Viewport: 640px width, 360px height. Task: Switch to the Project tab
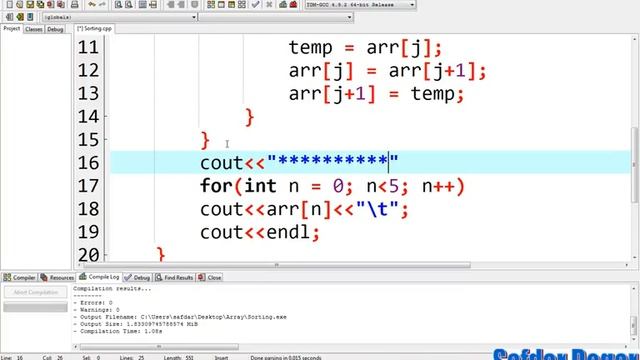[11, 29]
